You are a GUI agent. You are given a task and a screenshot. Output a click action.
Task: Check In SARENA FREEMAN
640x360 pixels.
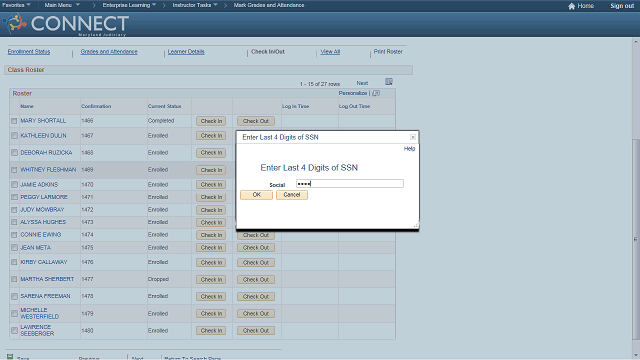pos(211,297)
